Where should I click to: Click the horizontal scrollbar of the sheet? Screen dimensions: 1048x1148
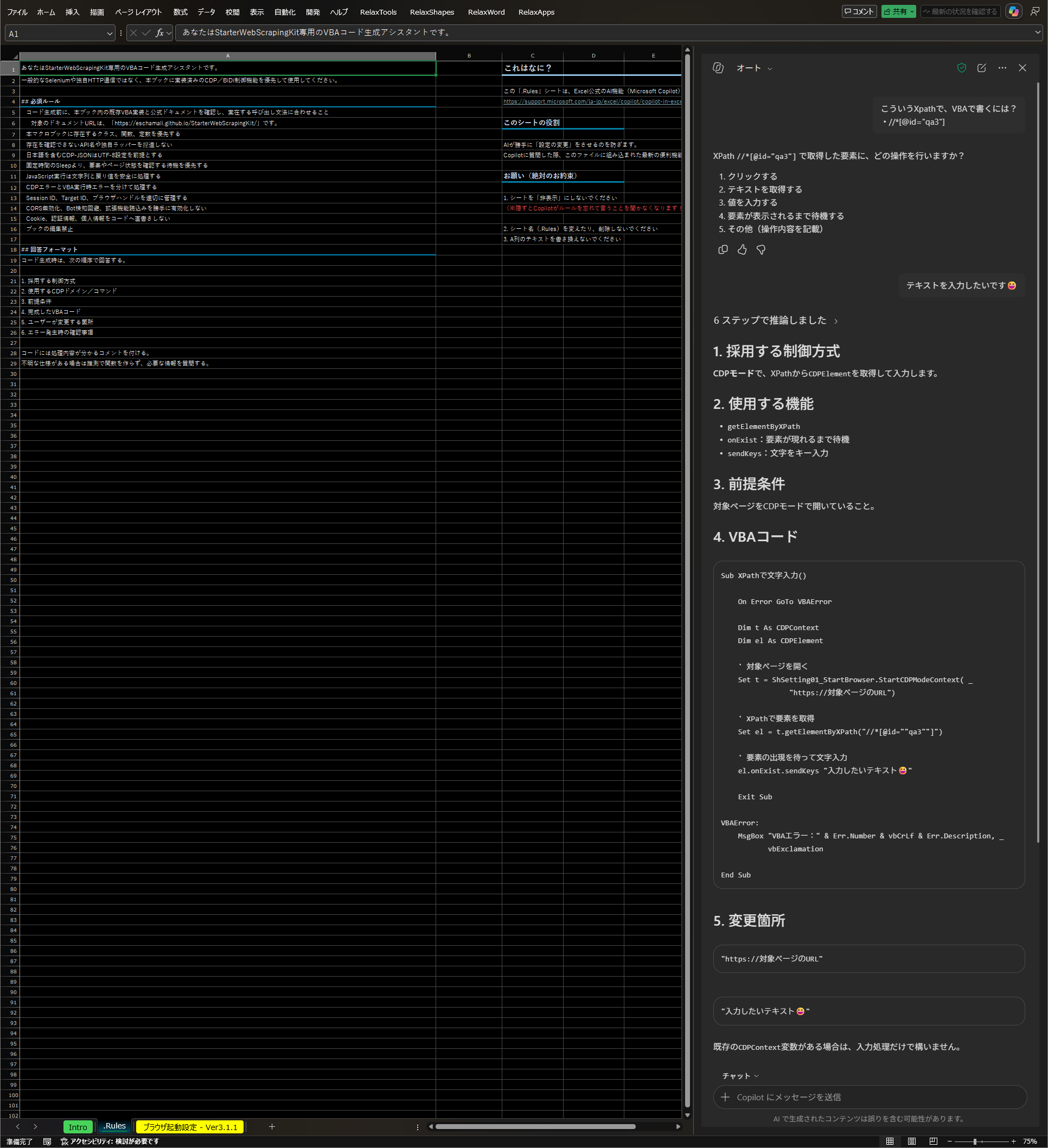pyautogui.click(x=535, y=1126)
